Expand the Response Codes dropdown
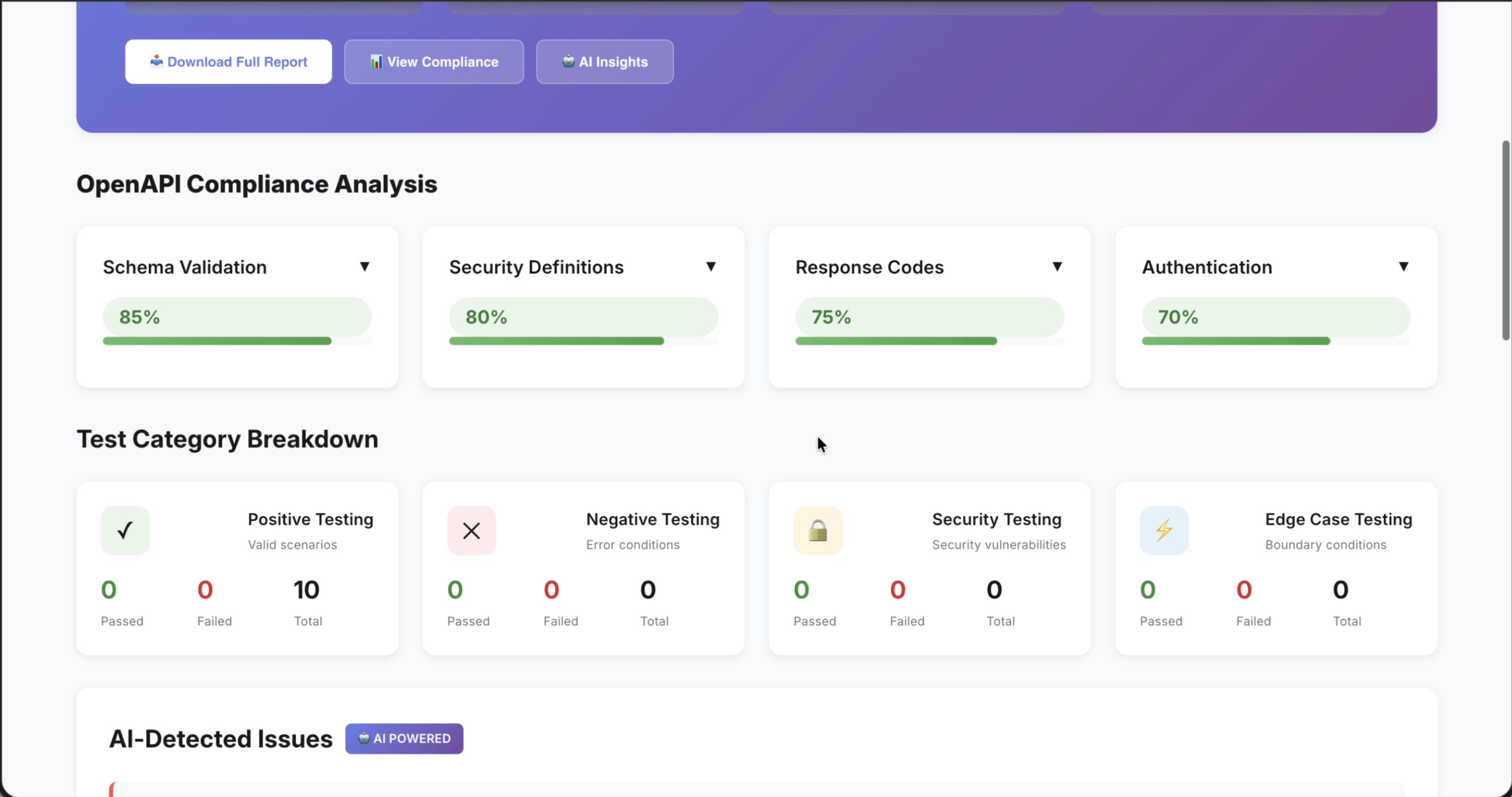 tap(1058, 266)
